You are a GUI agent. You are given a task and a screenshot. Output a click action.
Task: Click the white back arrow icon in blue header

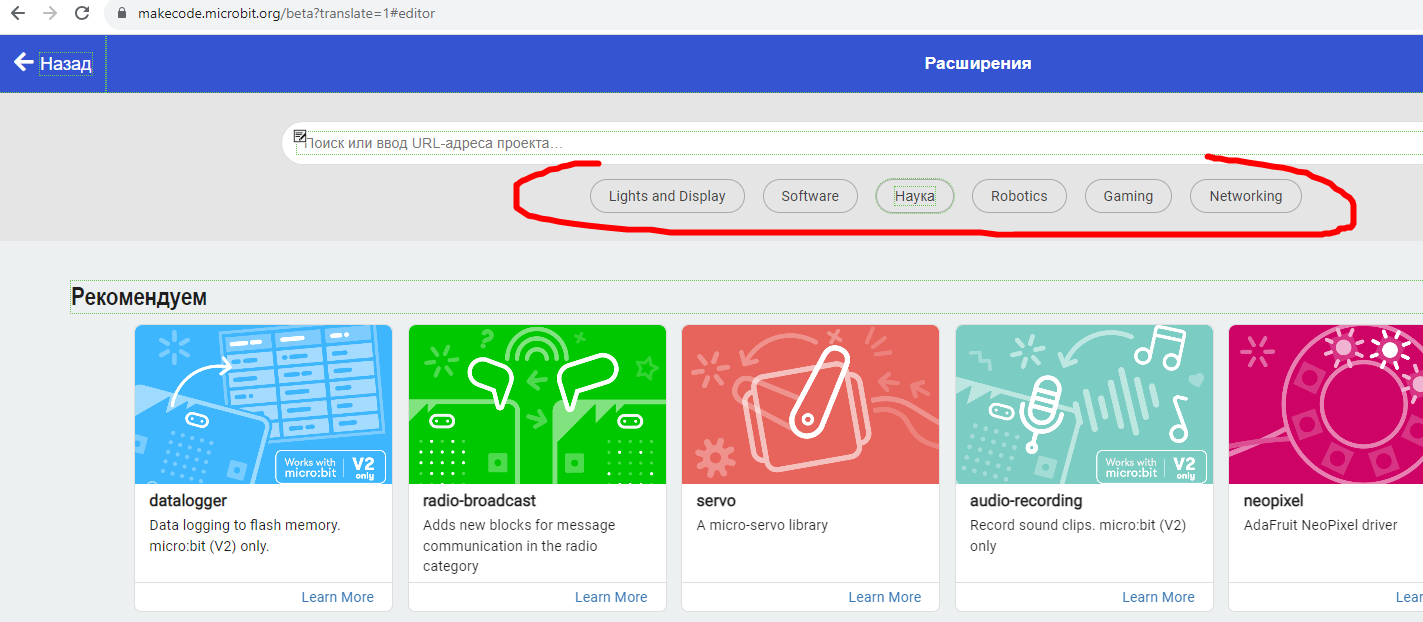click(x=24, y=62)
